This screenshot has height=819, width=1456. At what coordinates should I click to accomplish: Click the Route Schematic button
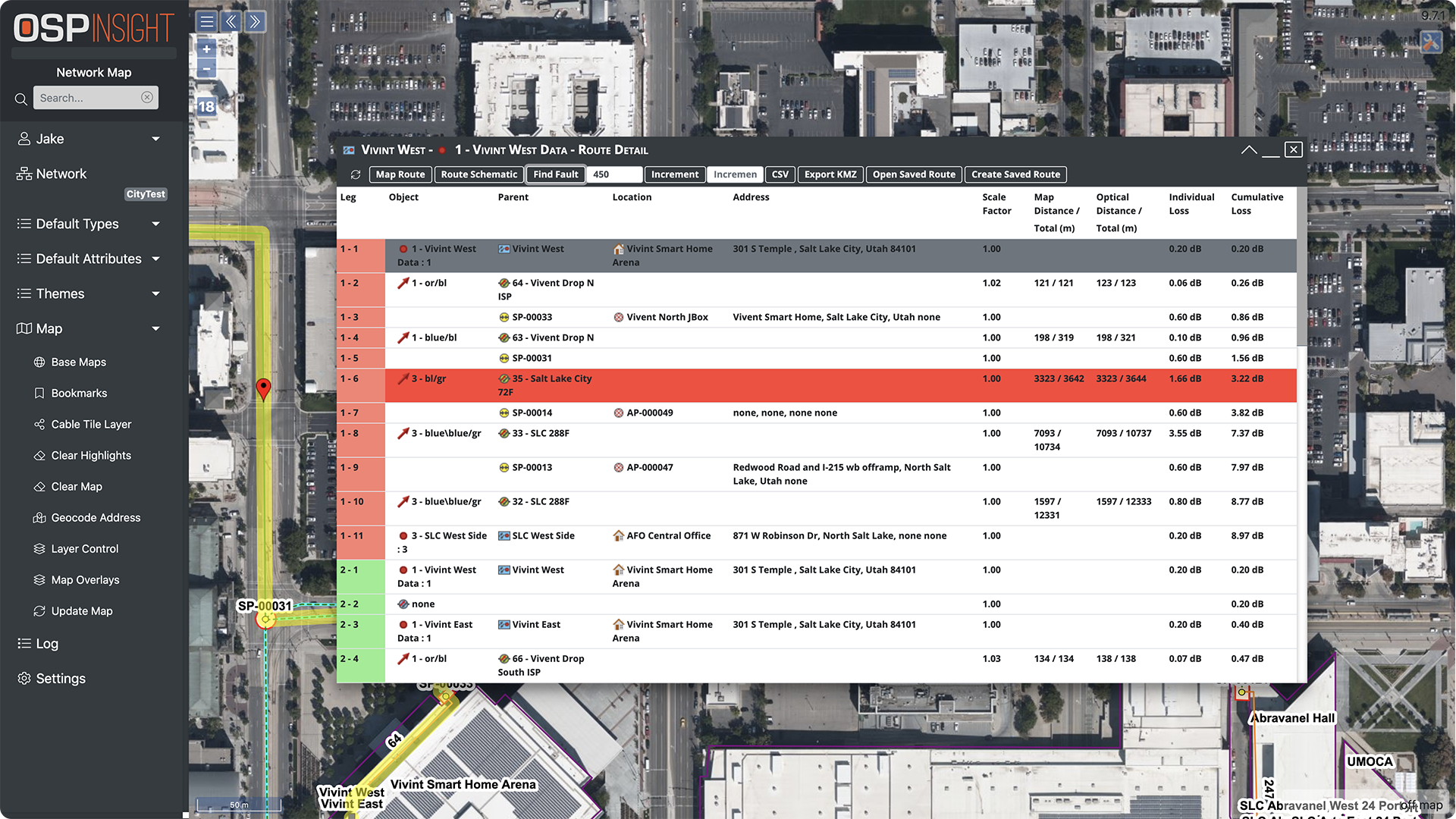tap(479, 174)
